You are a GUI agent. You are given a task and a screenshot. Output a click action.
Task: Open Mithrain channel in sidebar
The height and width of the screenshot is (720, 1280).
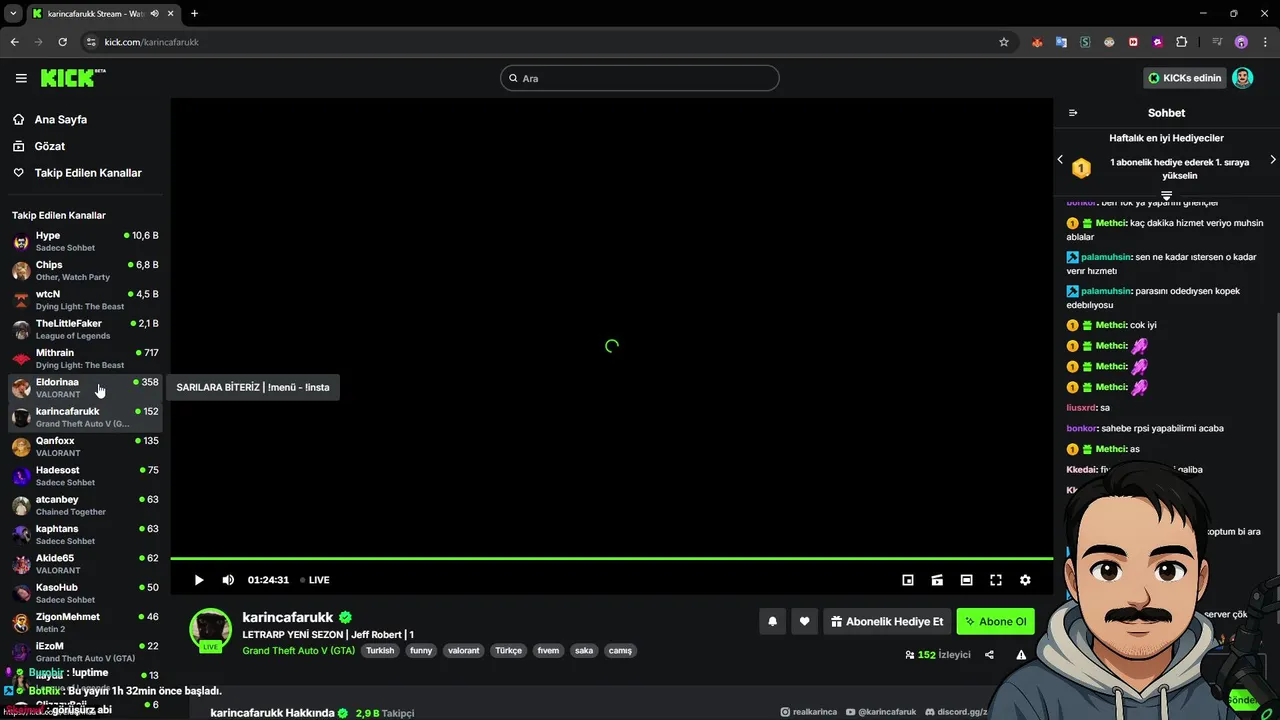85,358
